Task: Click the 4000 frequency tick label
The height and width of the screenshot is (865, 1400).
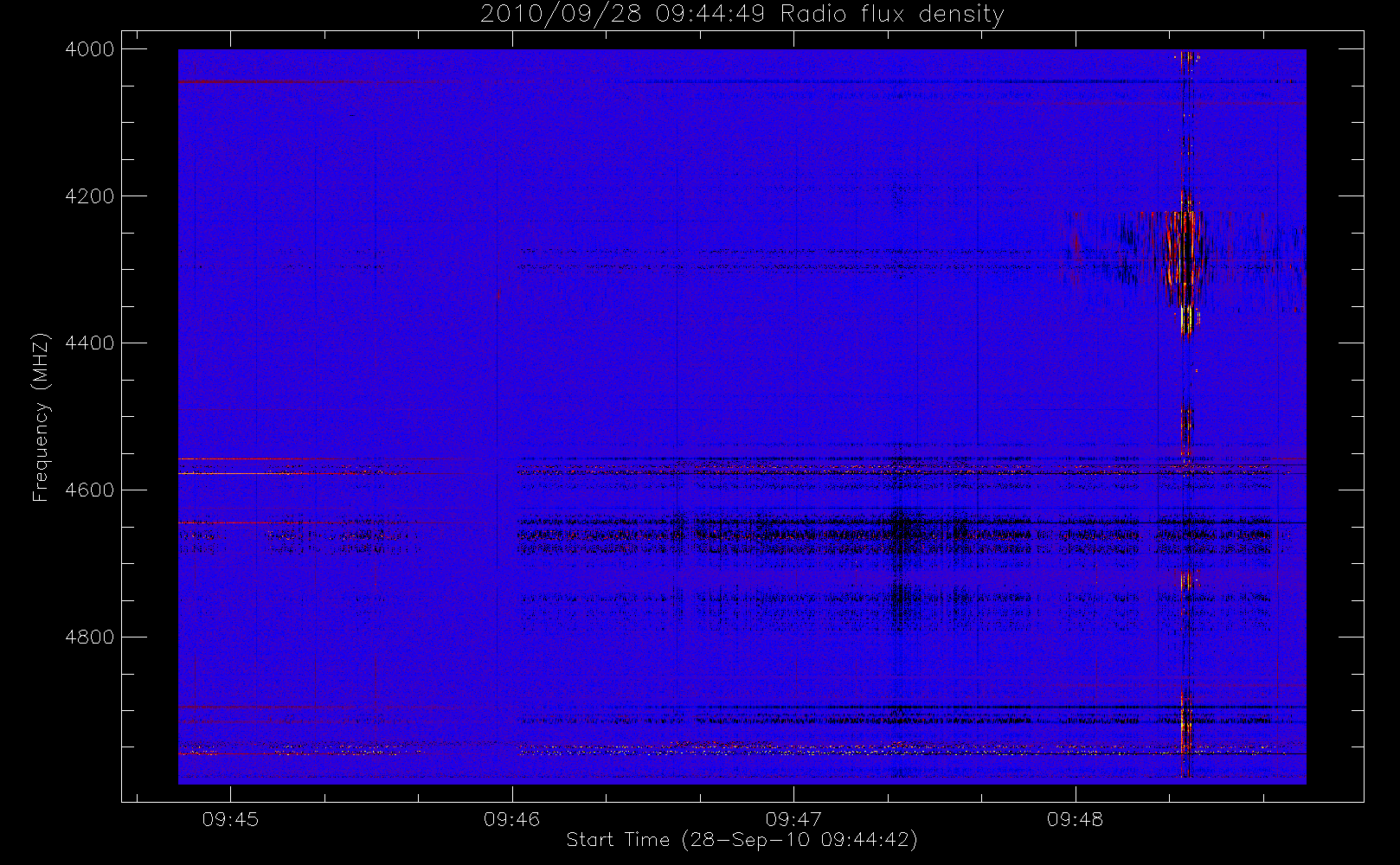Action: pyautogui.click(x=90, y=49)
